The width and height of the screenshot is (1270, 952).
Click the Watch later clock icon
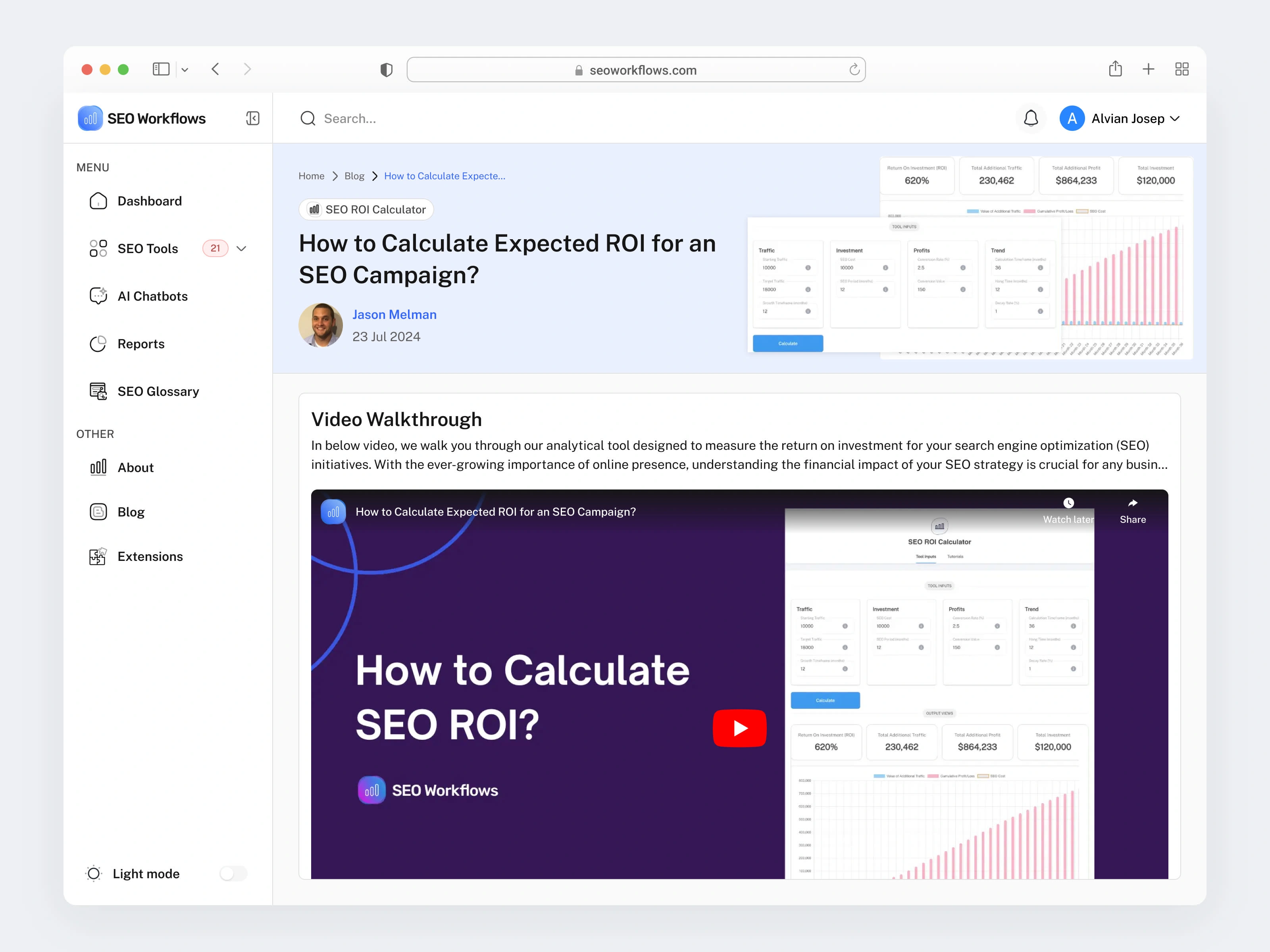click(1068, 503)
